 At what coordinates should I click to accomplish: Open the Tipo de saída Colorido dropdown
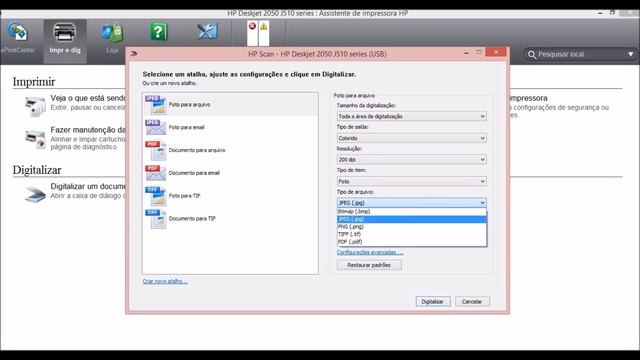tap(411, 138)
